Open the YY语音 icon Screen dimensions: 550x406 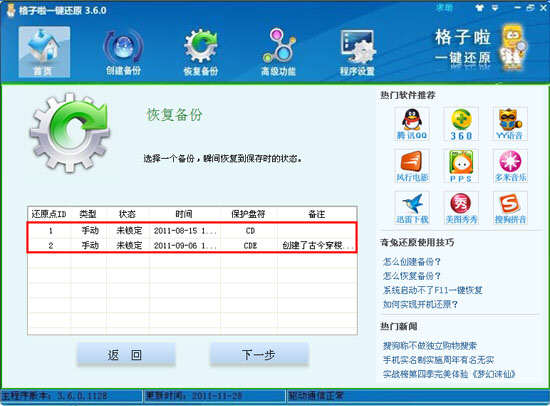(x=510, y=124)
